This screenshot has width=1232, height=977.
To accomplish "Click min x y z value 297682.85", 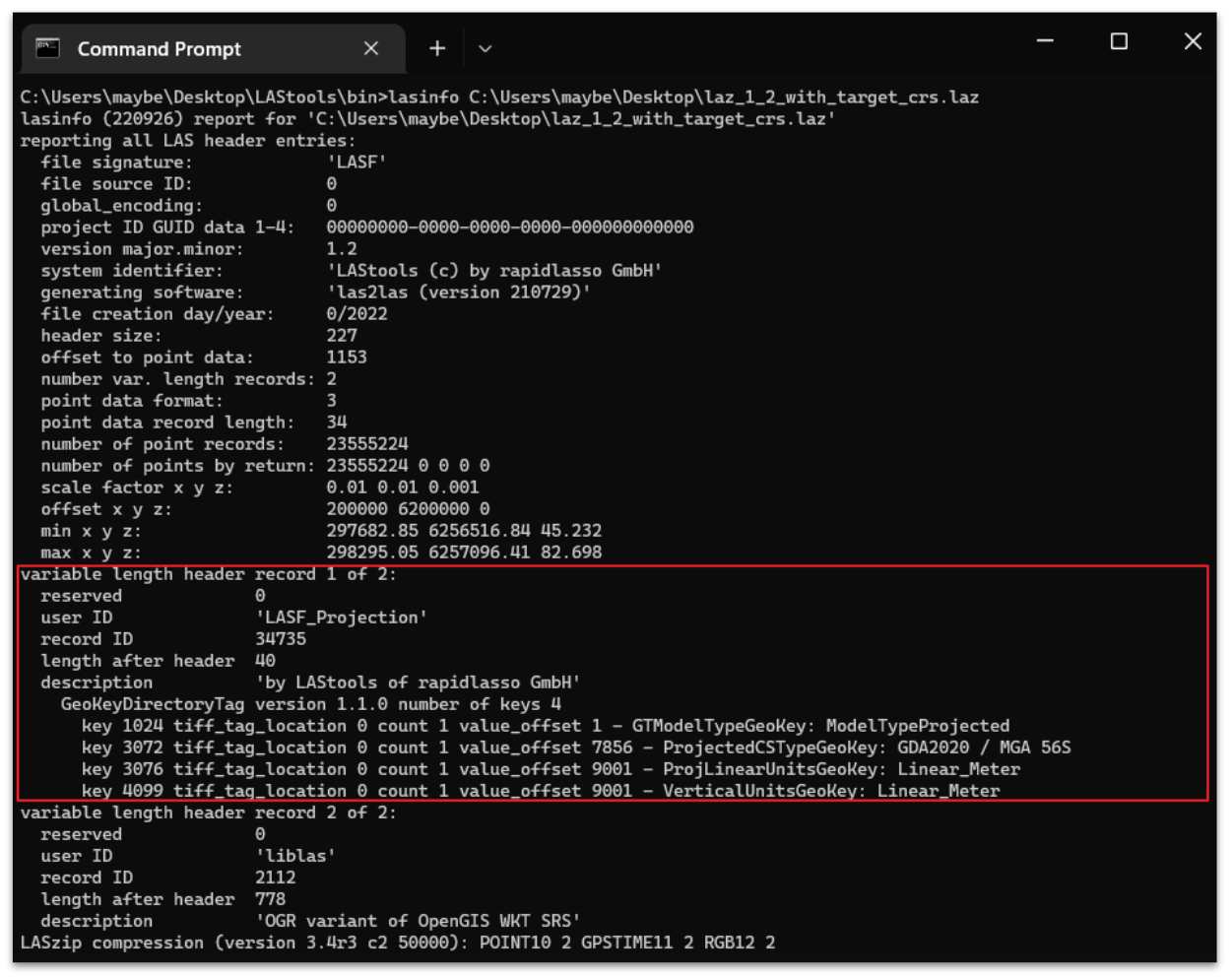I will (372, 531).
